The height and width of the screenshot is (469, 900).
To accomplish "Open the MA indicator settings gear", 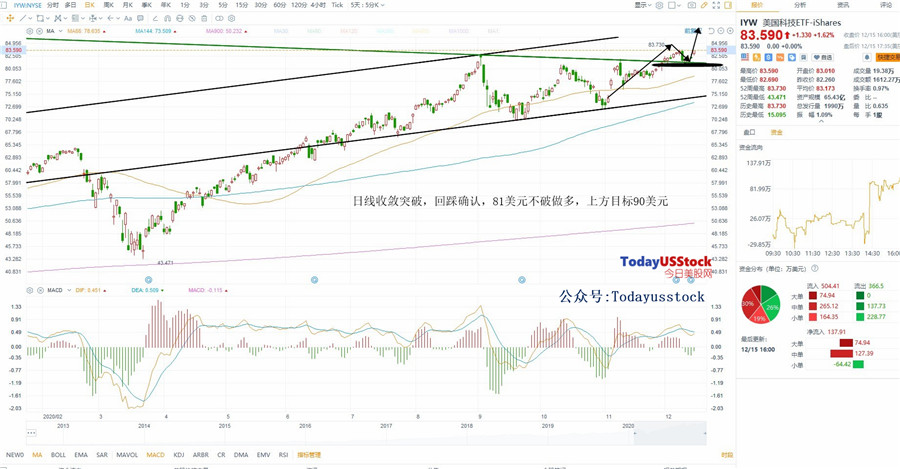I will point(29,31).
